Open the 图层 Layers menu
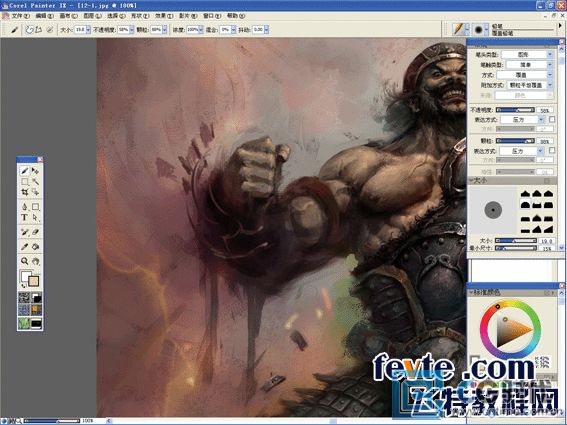Image resolution: width=567 pixels, height=425 pixels. coord(93,16)
